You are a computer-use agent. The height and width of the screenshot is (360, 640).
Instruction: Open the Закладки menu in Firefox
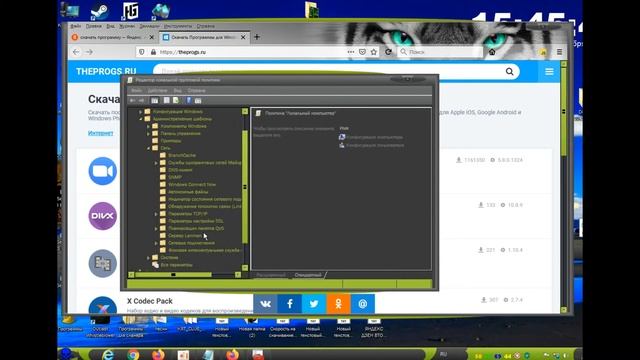149,26
